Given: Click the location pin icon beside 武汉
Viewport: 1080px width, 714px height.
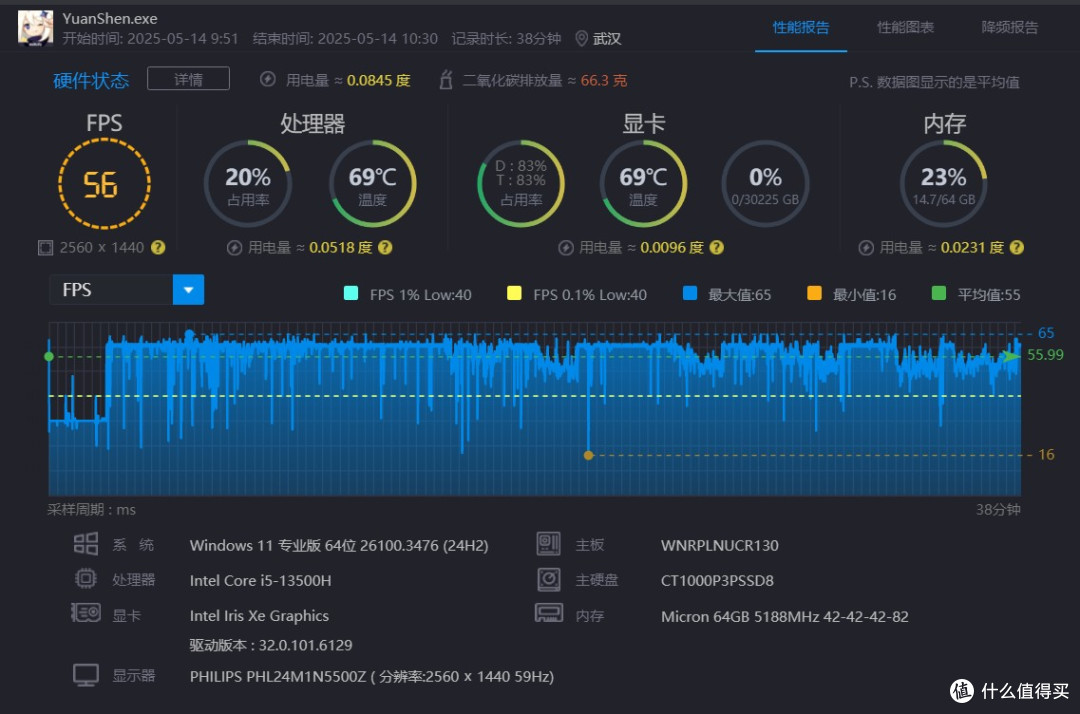Looking at the screenshot, I should click(x=581, y=39).
